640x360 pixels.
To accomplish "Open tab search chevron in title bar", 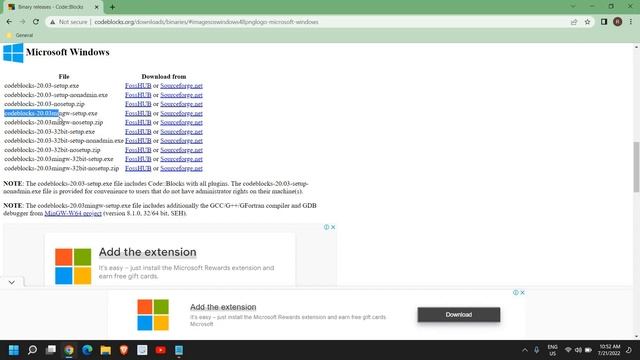I will [573, 7].
